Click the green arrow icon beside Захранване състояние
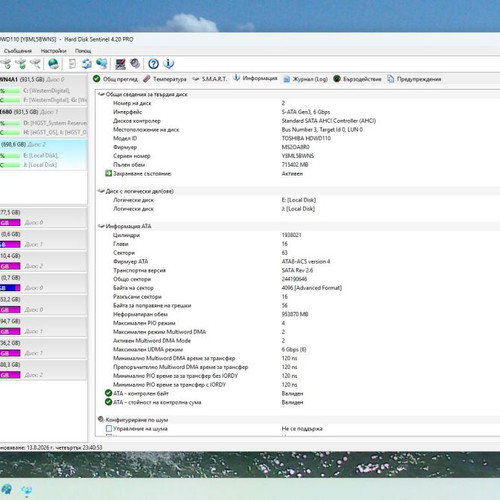The width and height of the screenshot is (500, 500). point(108,173)
